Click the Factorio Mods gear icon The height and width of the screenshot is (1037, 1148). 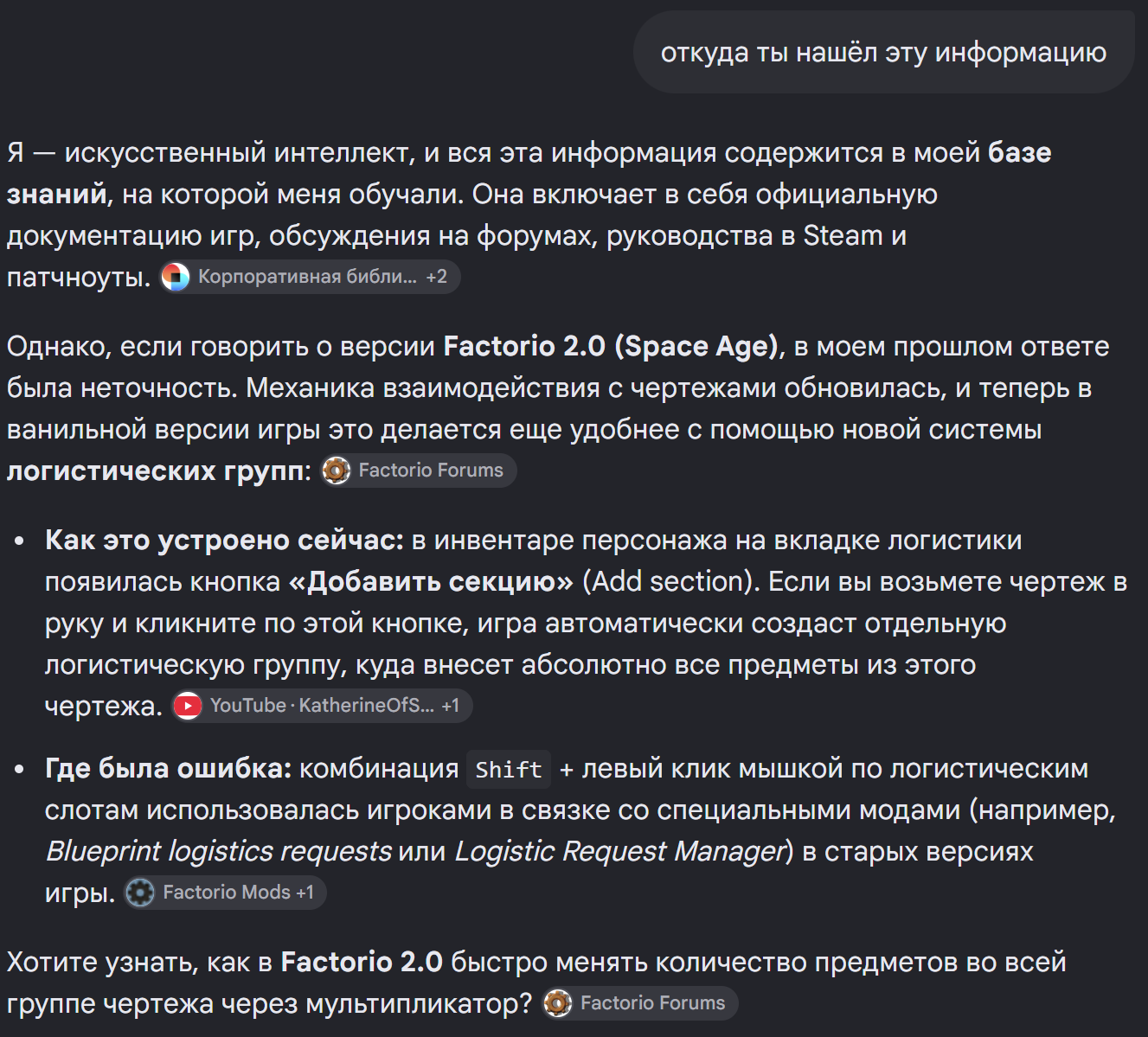(140, 893)
